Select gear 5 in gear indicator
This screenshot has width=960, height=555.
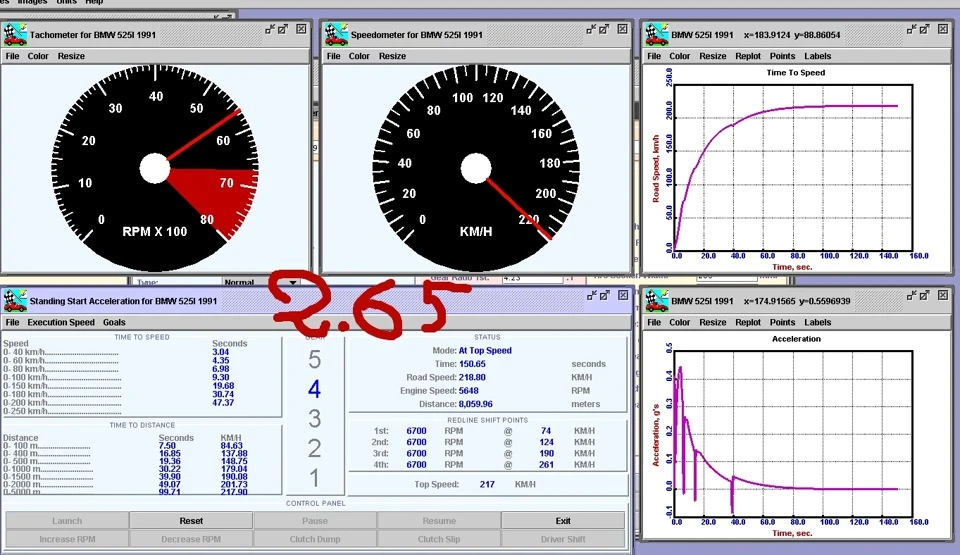coord(315,360)
